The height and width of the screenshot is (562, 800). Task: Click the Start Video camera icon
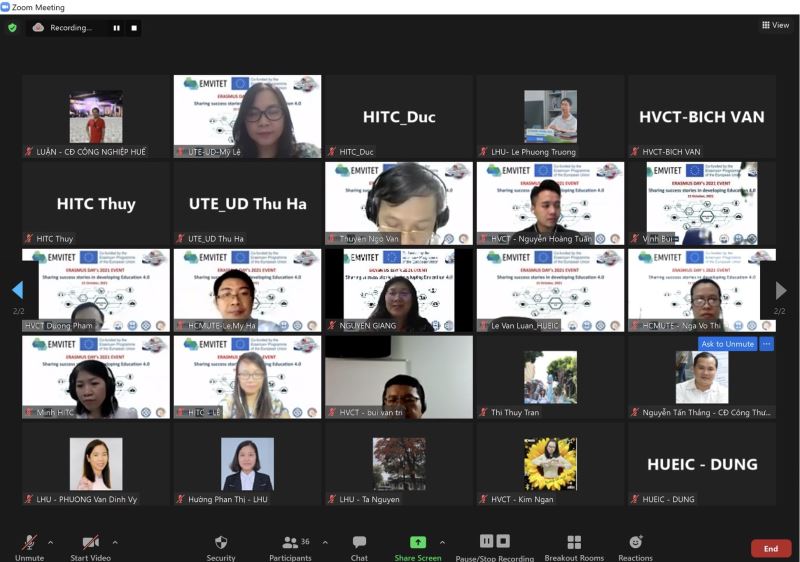[x=90, y=542]
